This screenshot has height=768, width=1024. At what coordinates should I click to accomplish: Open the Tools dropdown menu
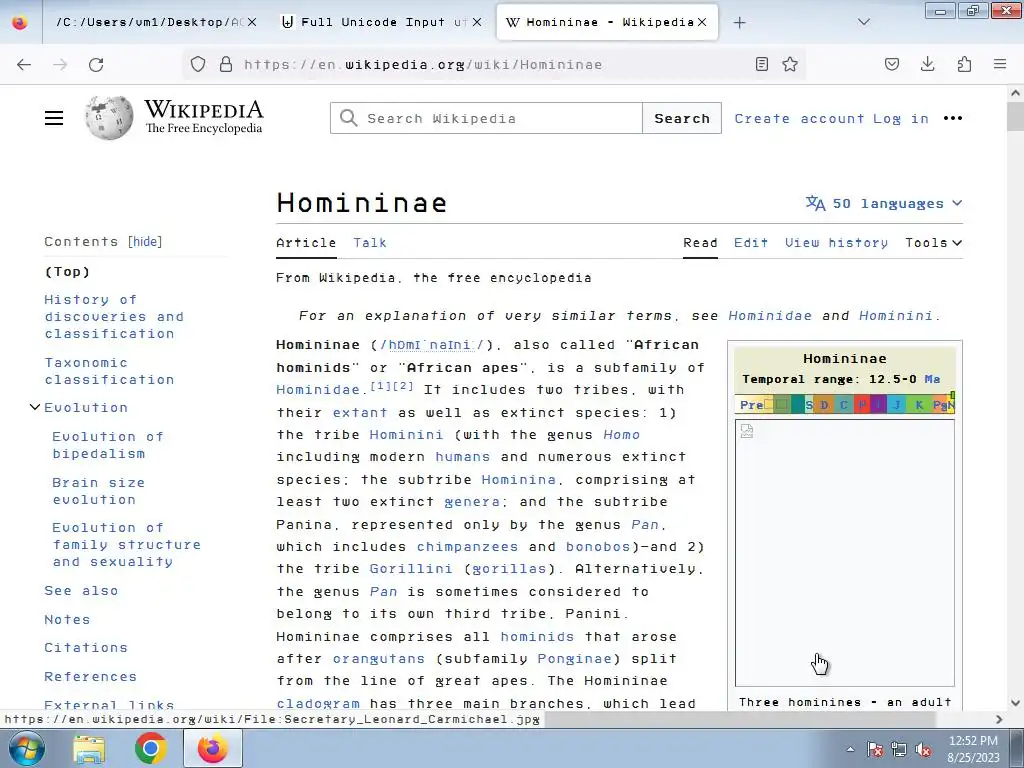click(x=933, y=242)
